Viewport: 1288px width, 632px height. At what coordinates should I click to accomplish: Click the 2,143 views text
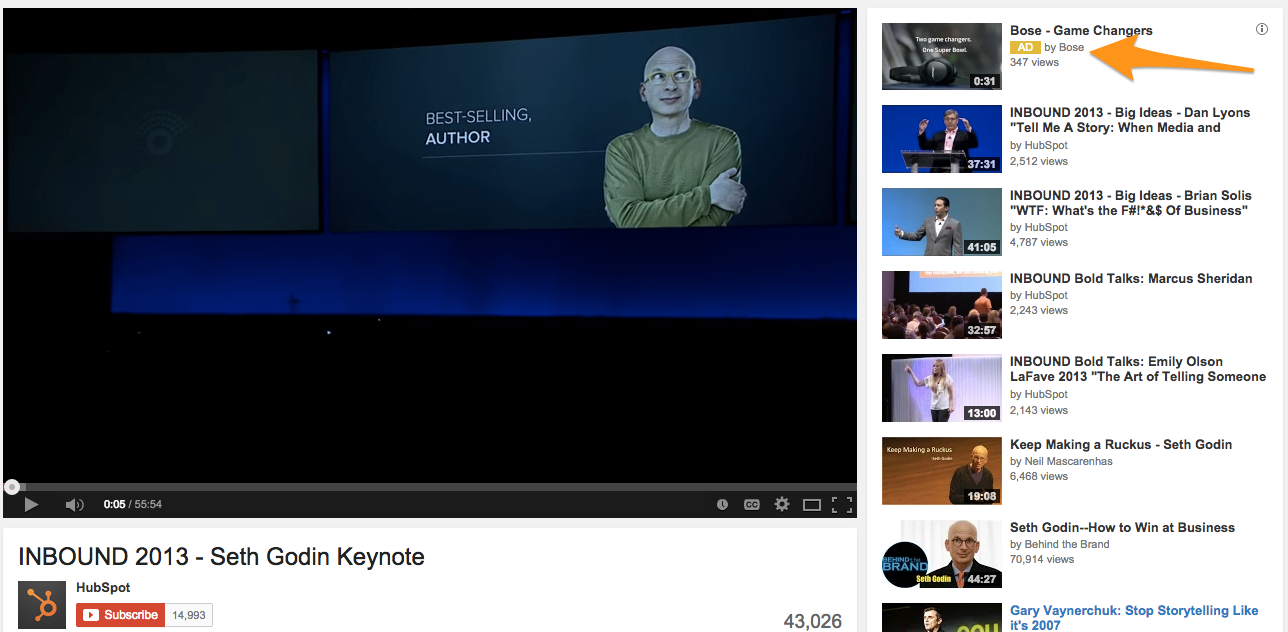point(1039,410)
